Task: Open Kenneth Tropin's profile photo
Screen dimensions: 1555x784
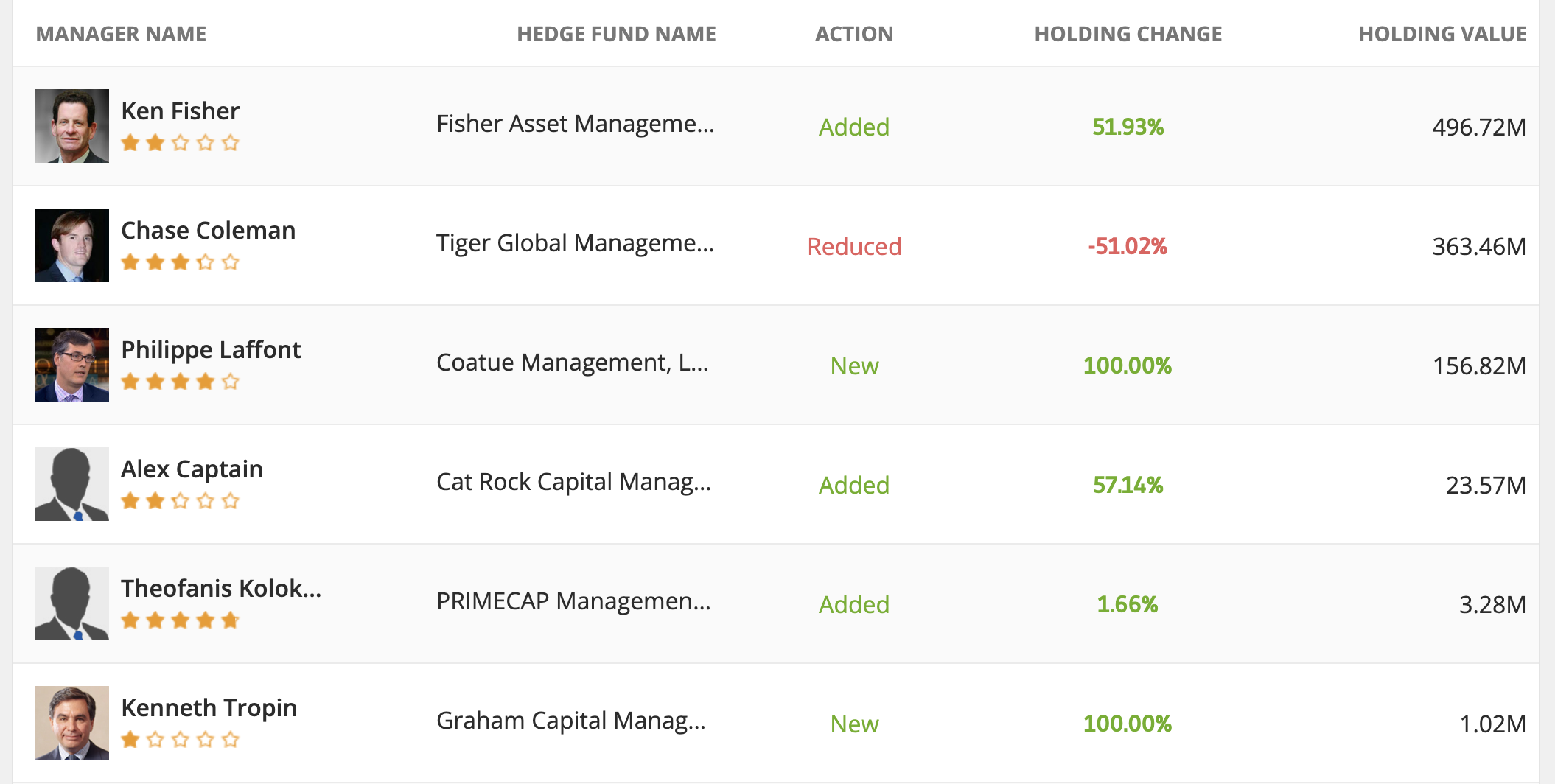Action: click(x=72, y=723)
